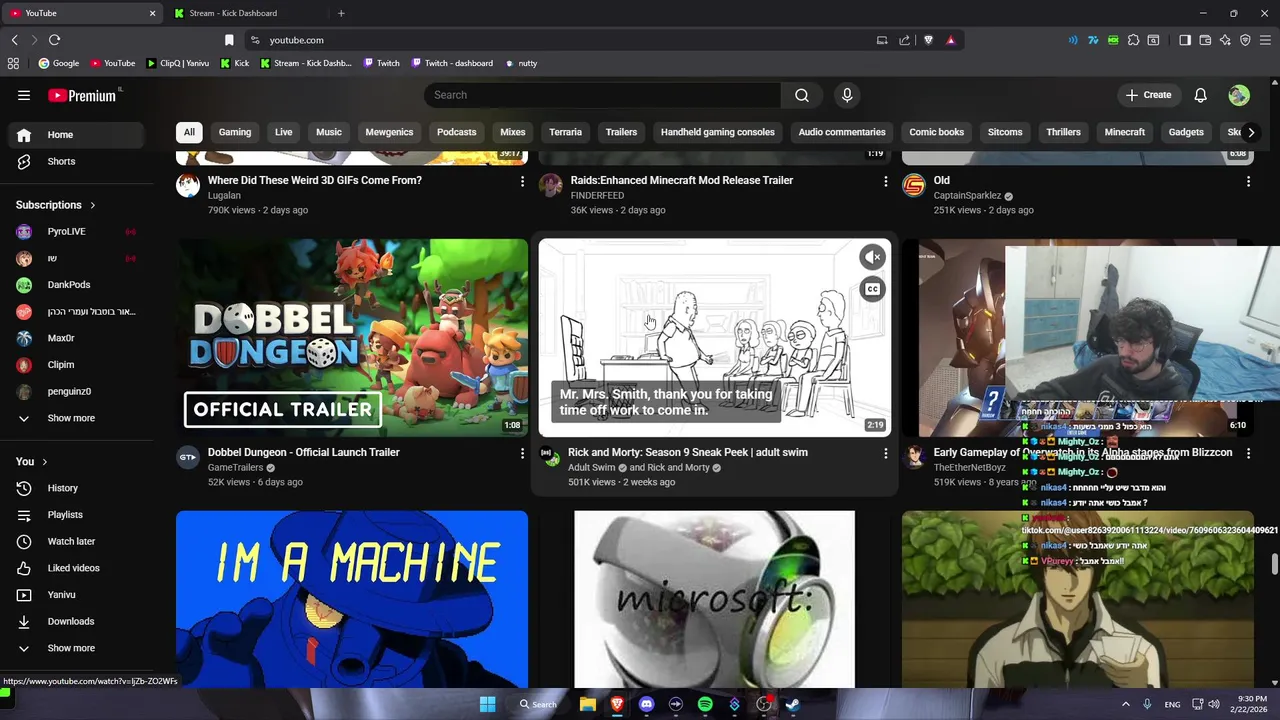Viewport: 1280px width, 720px height.
Task: Bookmark this page icon in address bar
Action: 229,40
